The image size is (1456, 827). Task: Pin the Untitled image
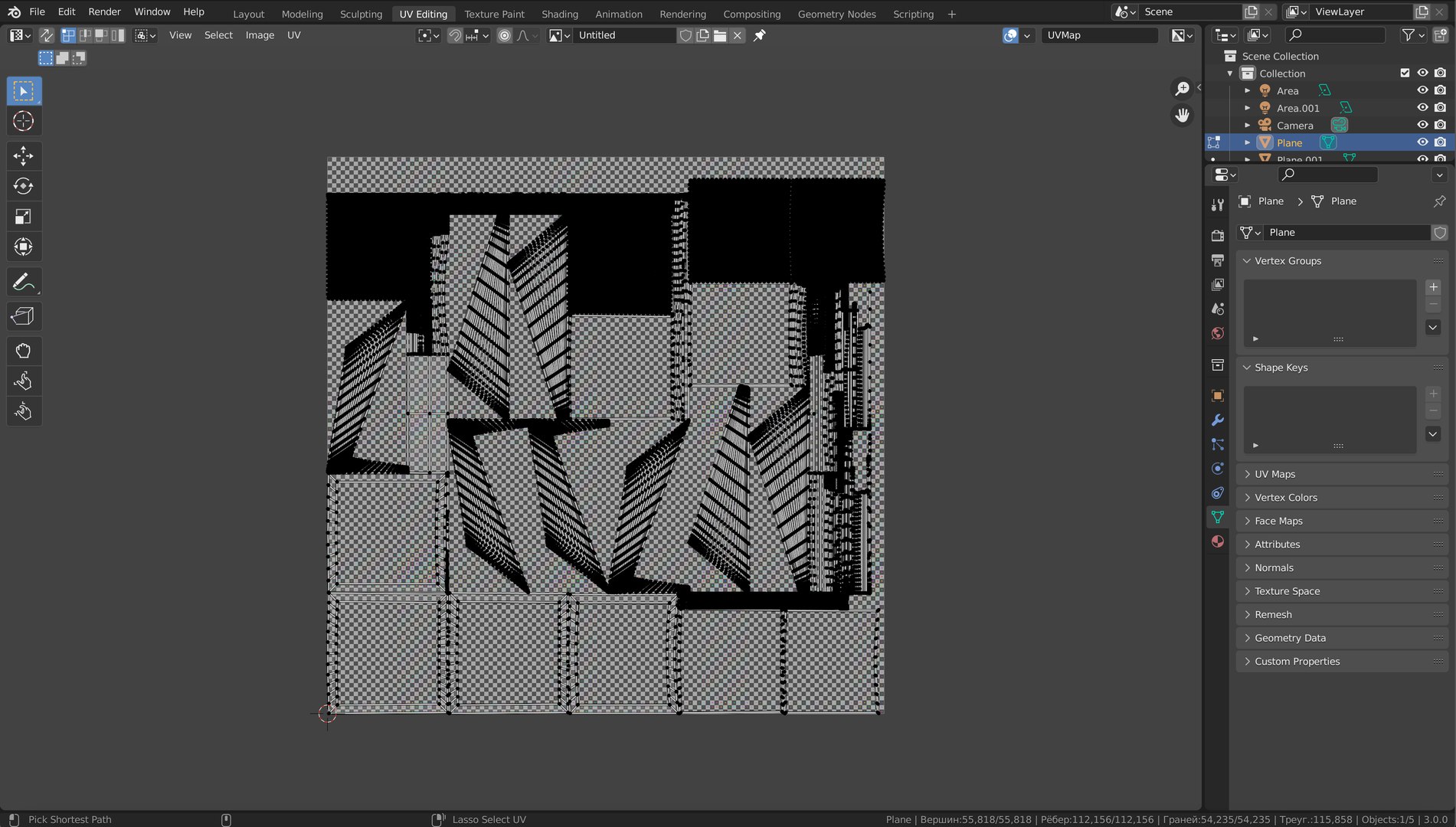[x=759, y=35]
